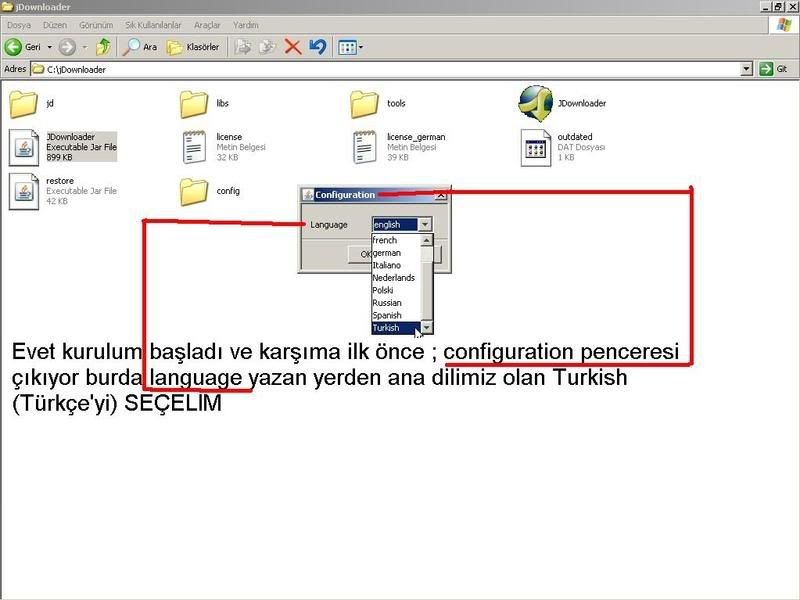
Task: Open the Yardım menu
Action: click(245, 25)
